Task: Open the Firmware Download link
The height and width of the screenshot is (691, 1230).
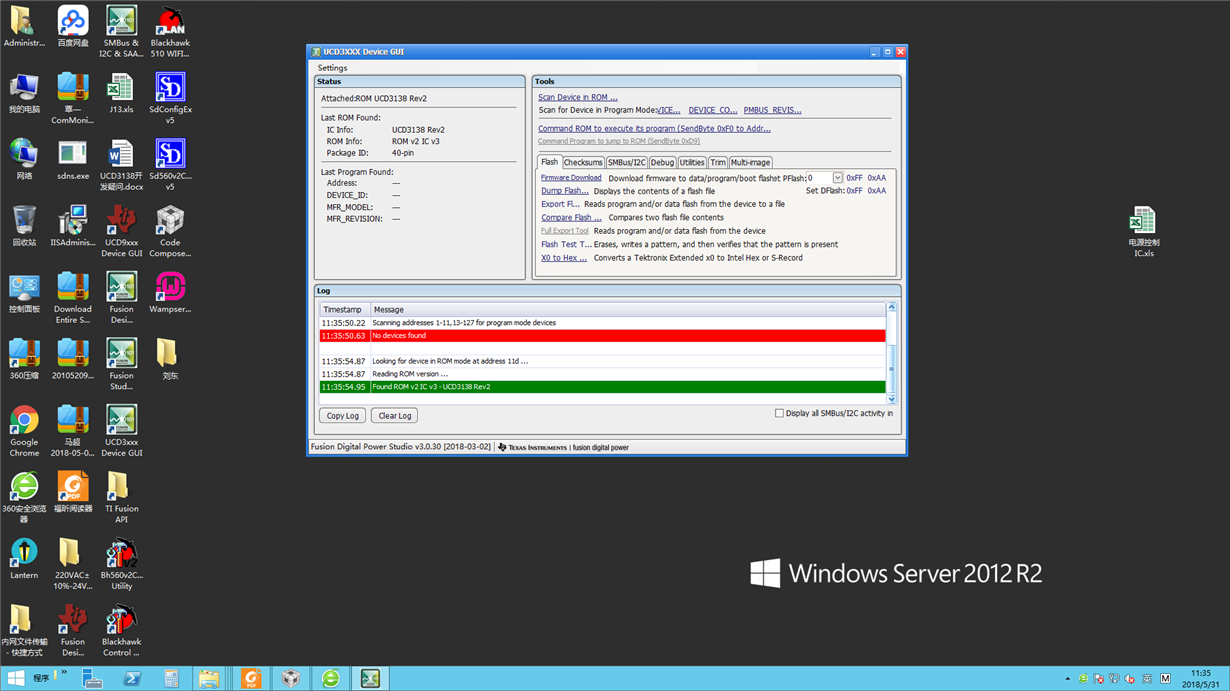Action: point(571,178)
